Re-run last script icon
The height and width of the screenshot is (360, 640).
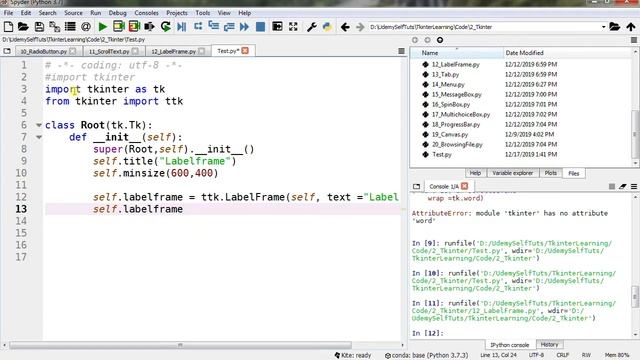(x=165, y=27)
